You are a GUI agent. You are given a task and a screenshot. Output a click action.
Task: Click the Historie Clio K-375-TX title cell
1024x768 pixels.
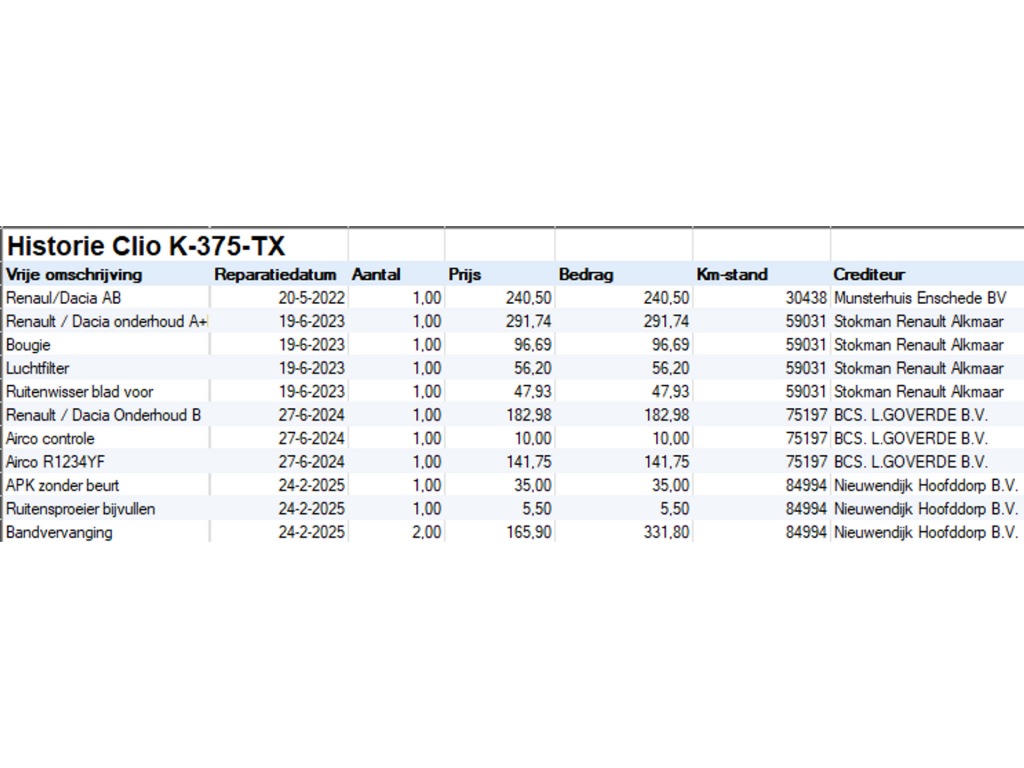pyautogui.click(x=146, y=246)
